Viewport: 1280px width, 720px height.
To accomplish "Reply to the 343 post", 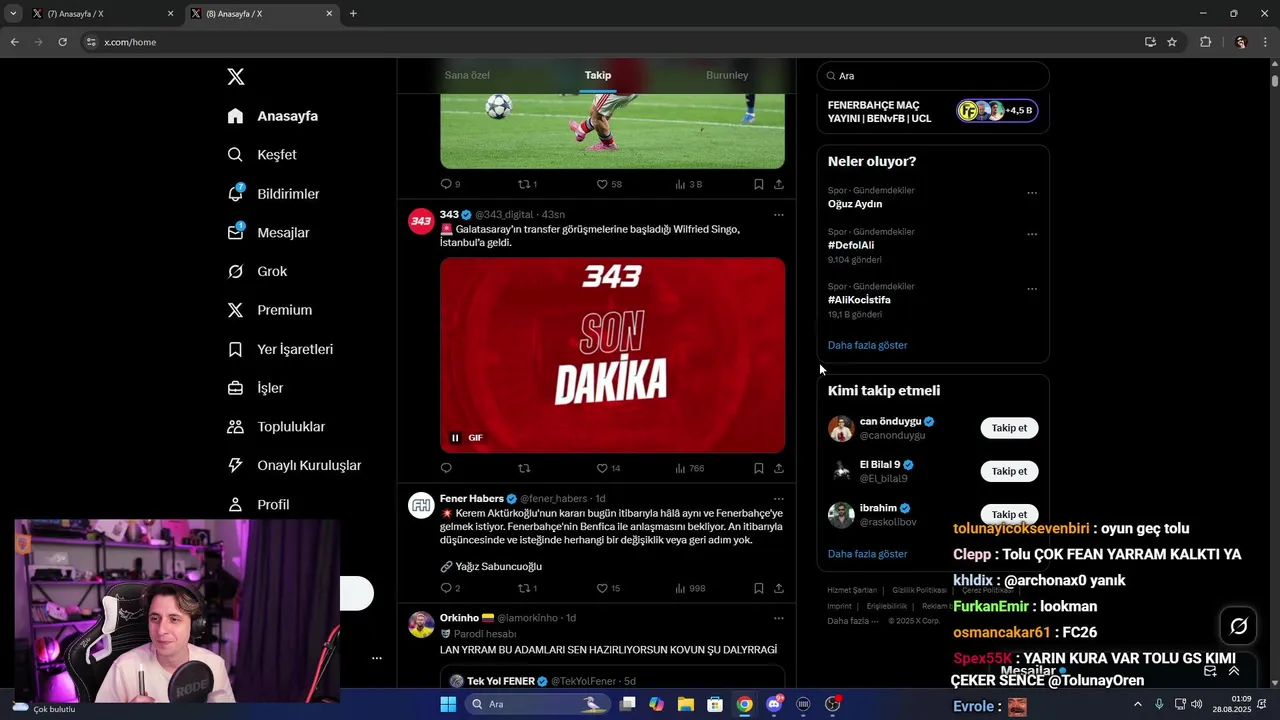I will coord(446,468).
